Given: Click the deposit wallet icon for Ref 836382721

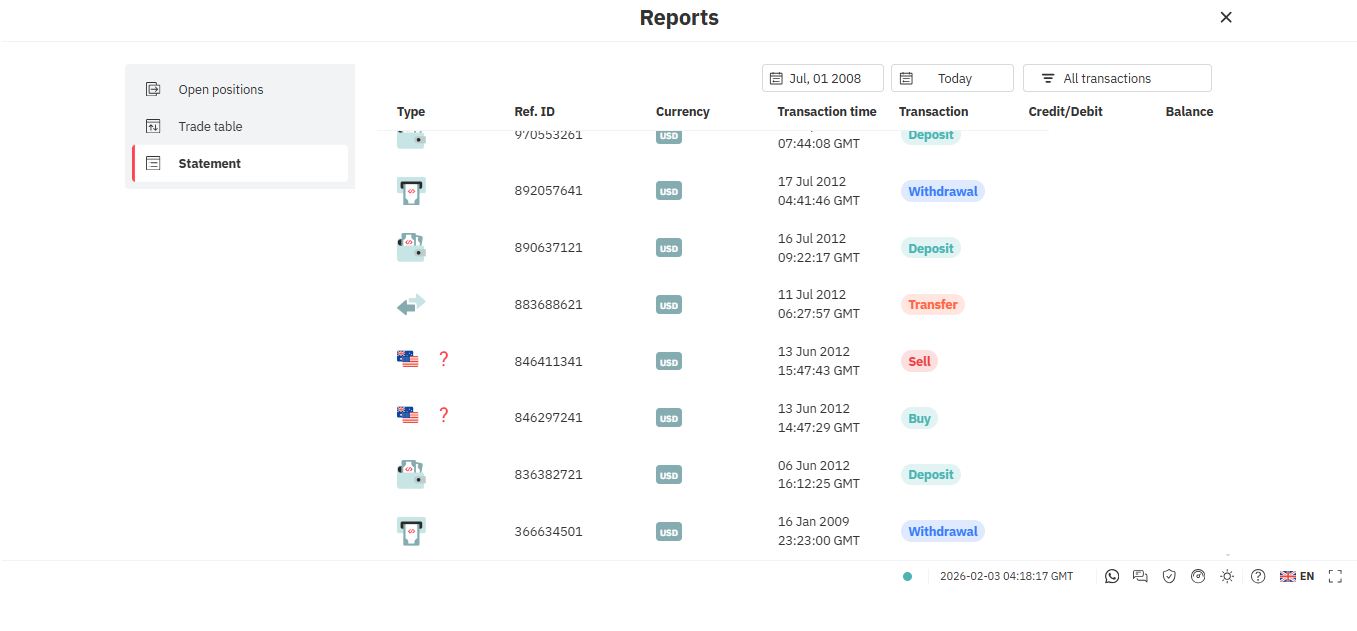Looking at the screenshot, I should (x=411, y=474).
